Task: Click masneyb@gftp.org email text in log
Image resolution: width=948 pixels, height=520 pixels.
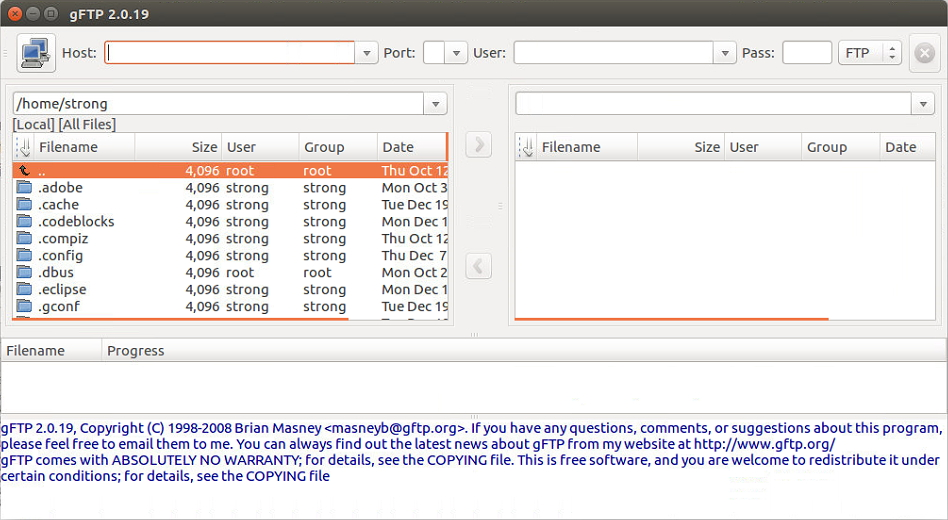Action: (395, 428)
